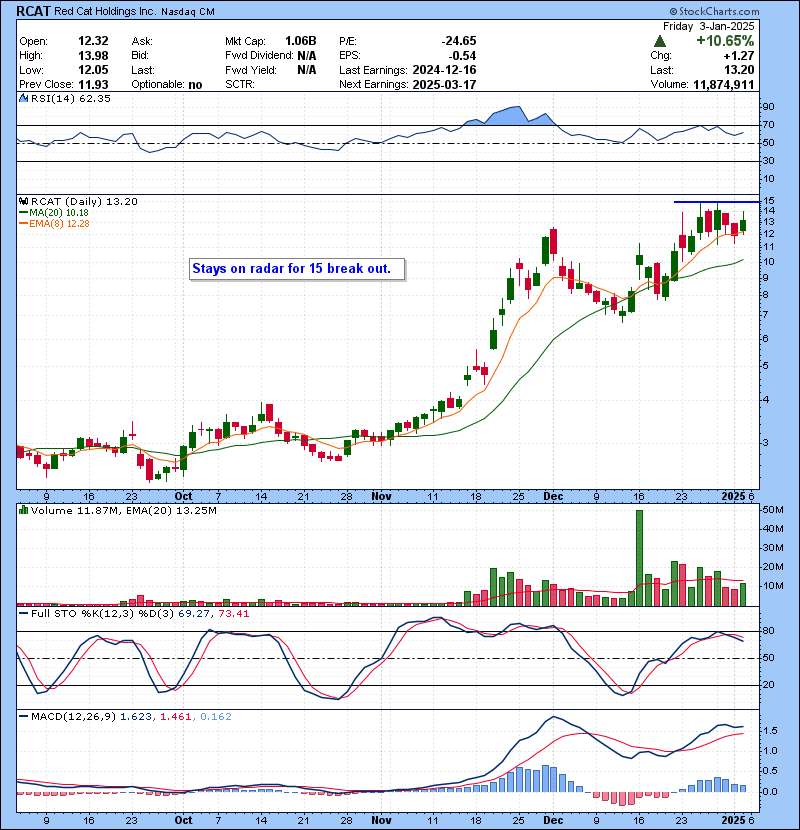Select the RCAT ticker symbol in header
This screenshot has width=800, height=830.
tap(33, 11)
